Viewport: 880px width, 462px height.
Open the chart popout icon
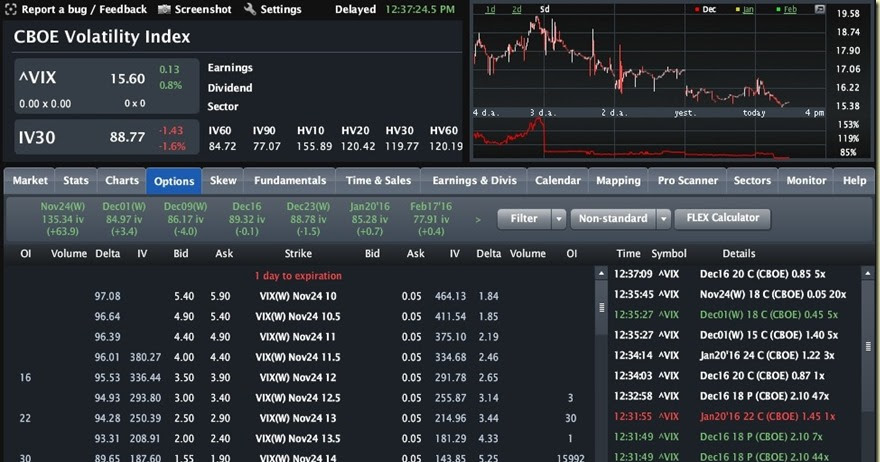(820, 10)
